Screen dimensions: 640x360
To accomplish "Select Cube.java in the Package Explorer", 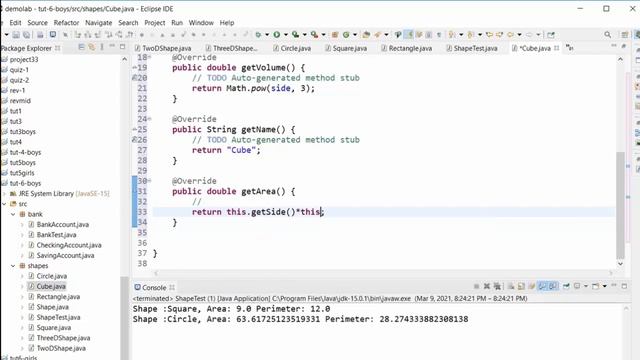I will 51,286.
